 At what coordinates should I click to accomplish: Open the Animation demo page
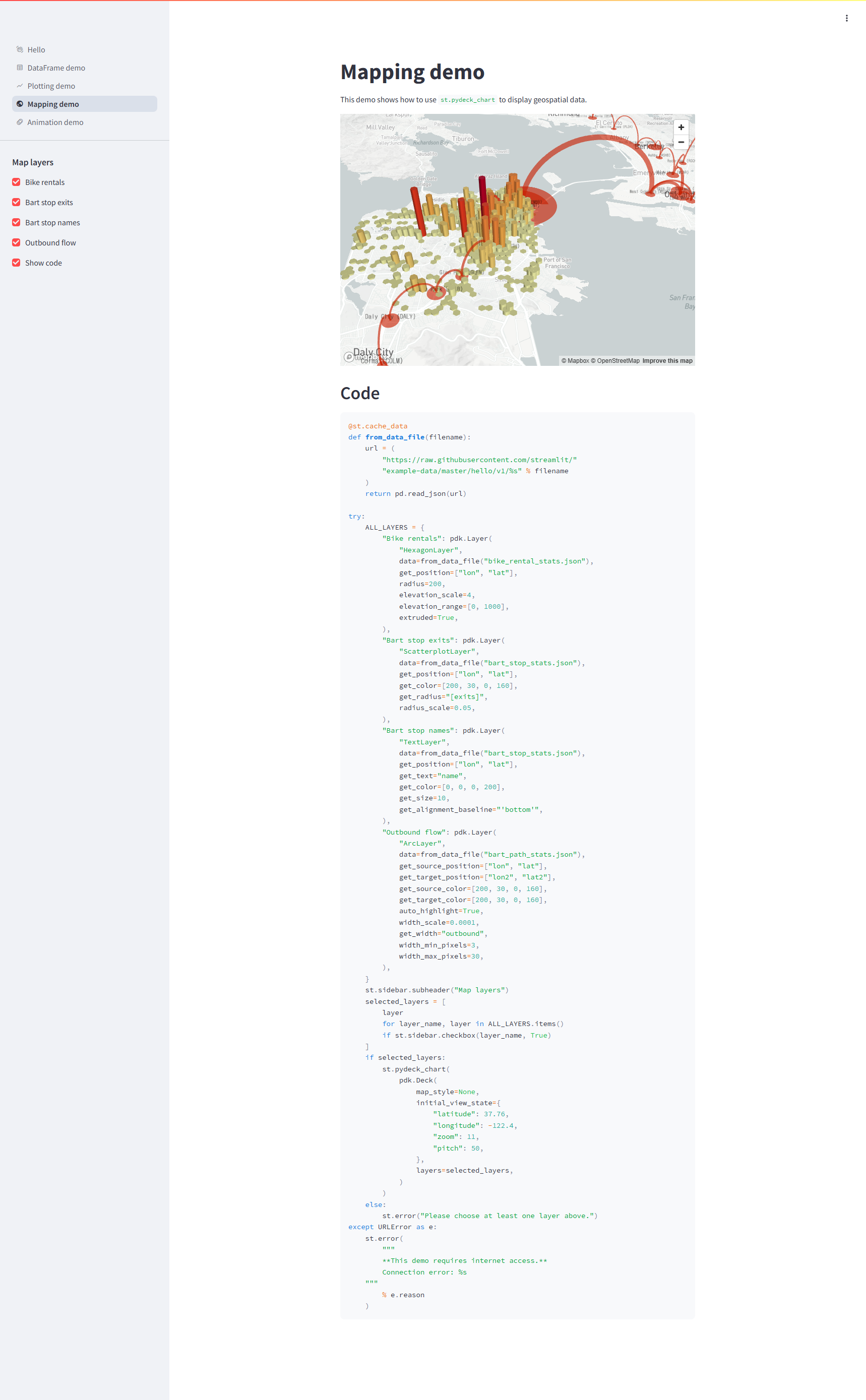pos(84,122)
